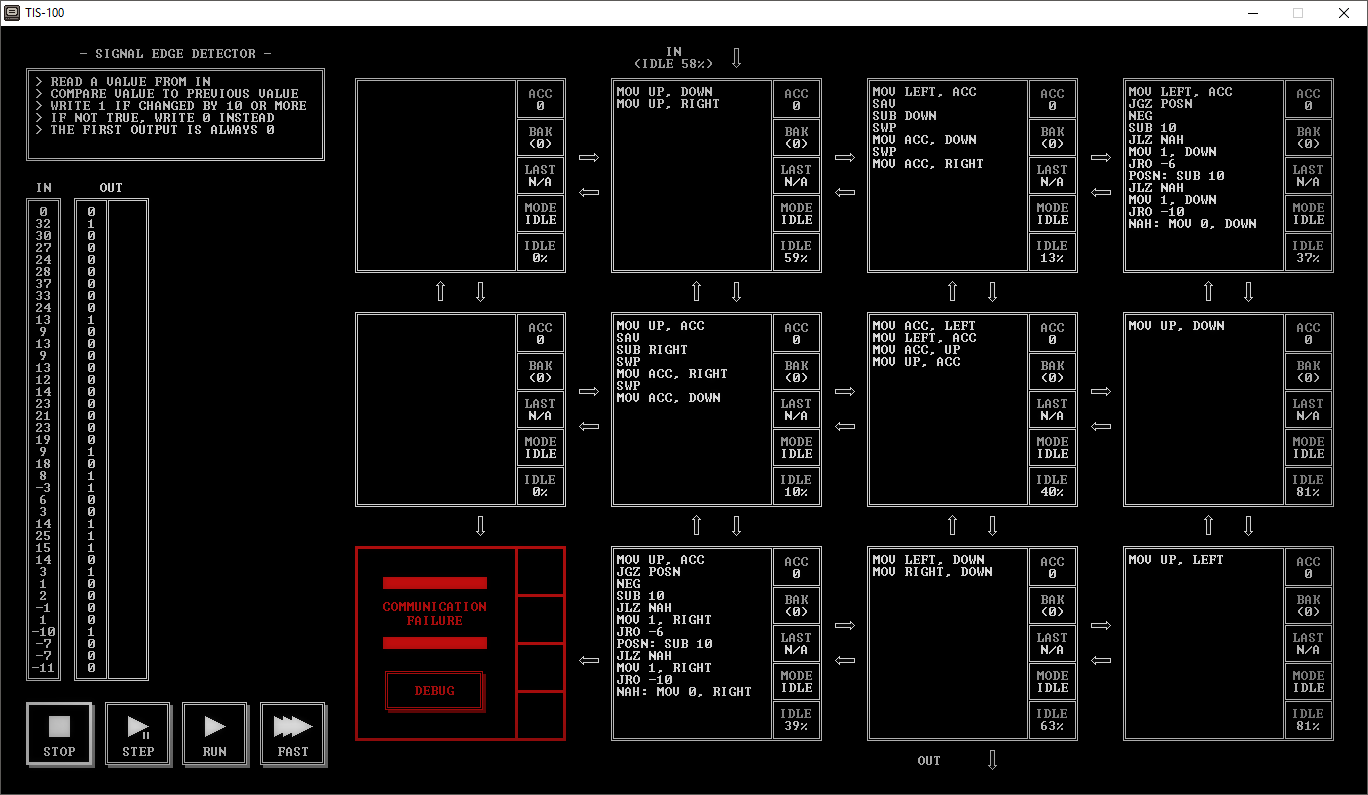Image resolution: width=1368 pixels, height=795 pixels.
Task: Select the puzzle description text box
Action: pos(176,114)
